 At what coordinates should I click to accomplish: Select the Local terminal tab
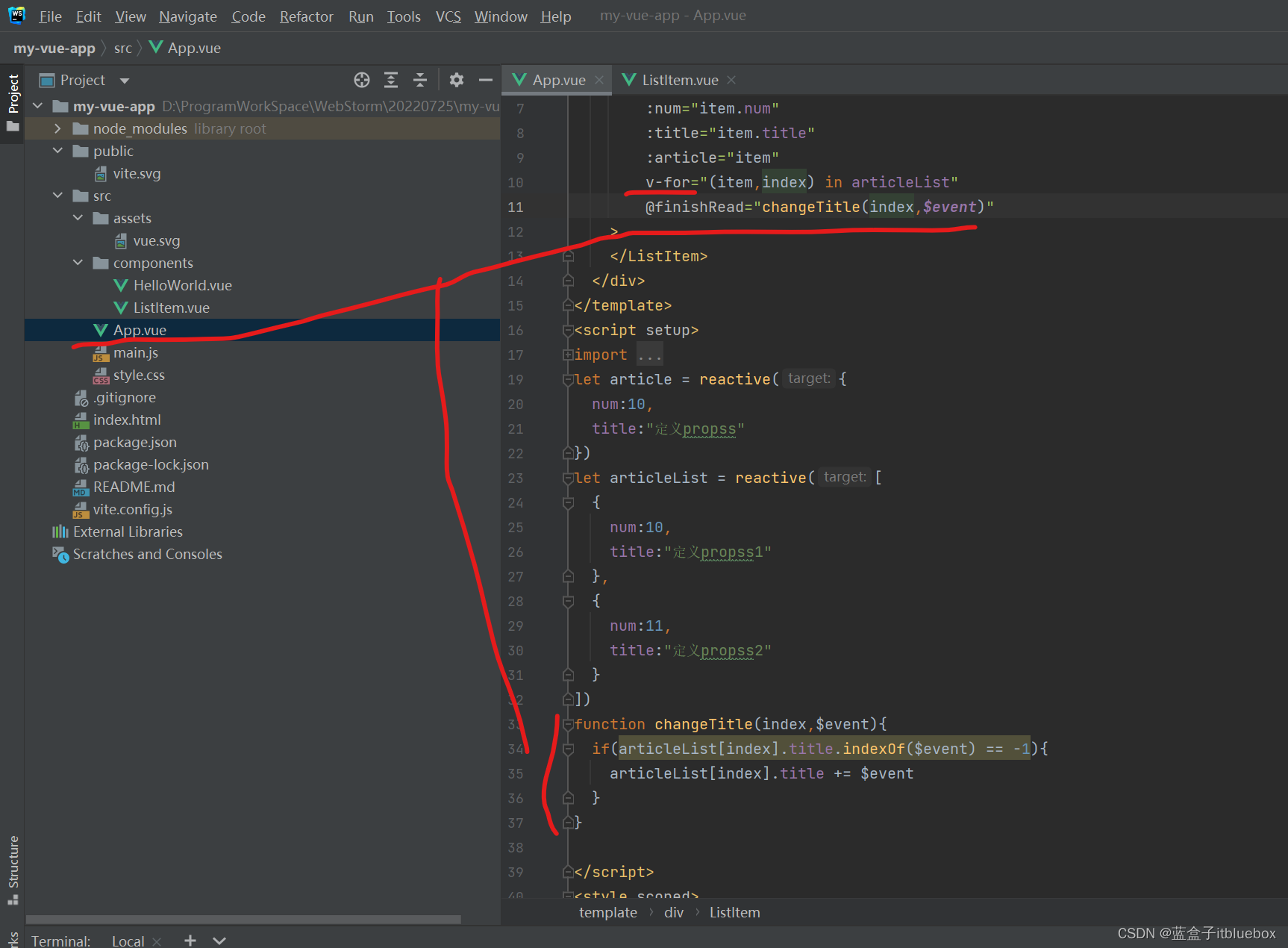point(128,941)
